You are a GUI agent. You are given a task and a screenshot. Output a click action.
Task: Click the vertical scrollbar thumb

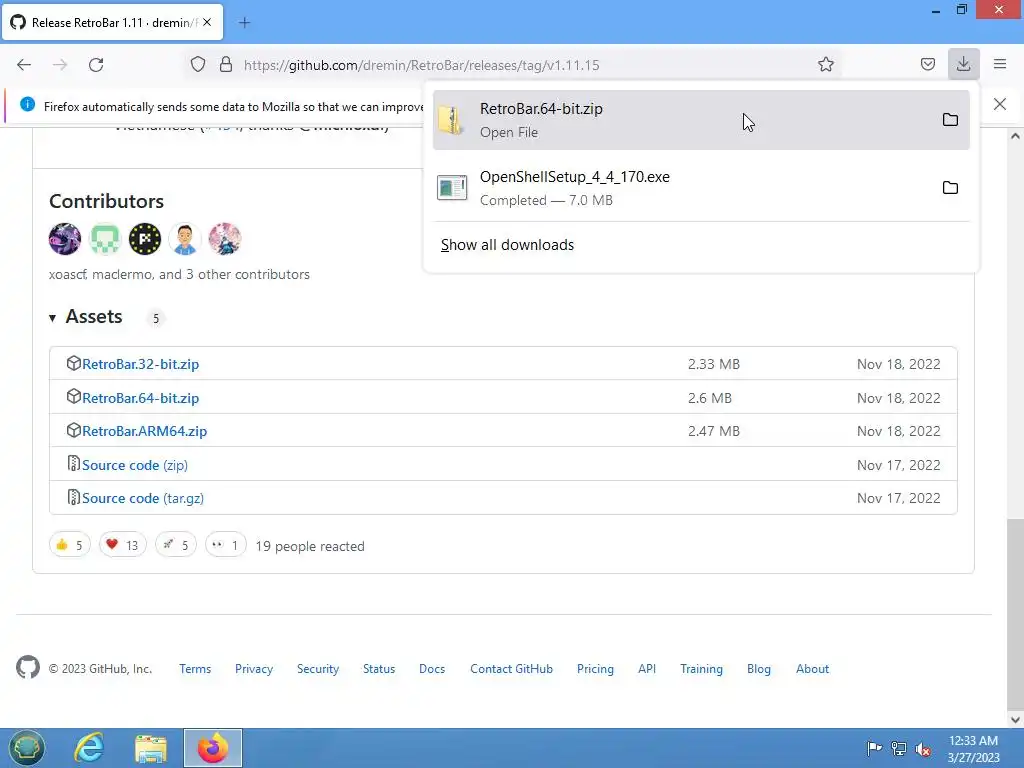[1015, 615]
